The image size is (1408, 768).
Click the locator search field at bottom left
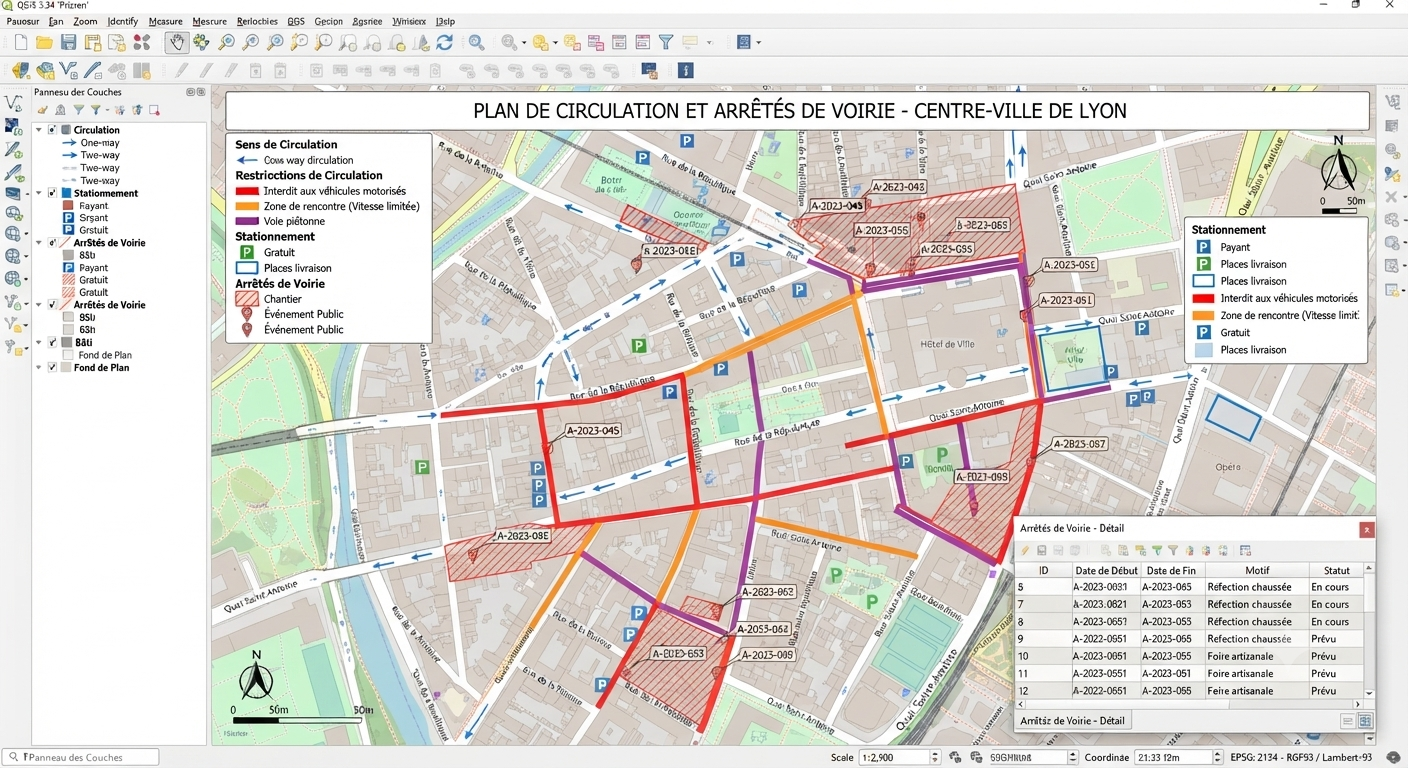[81, 758]
